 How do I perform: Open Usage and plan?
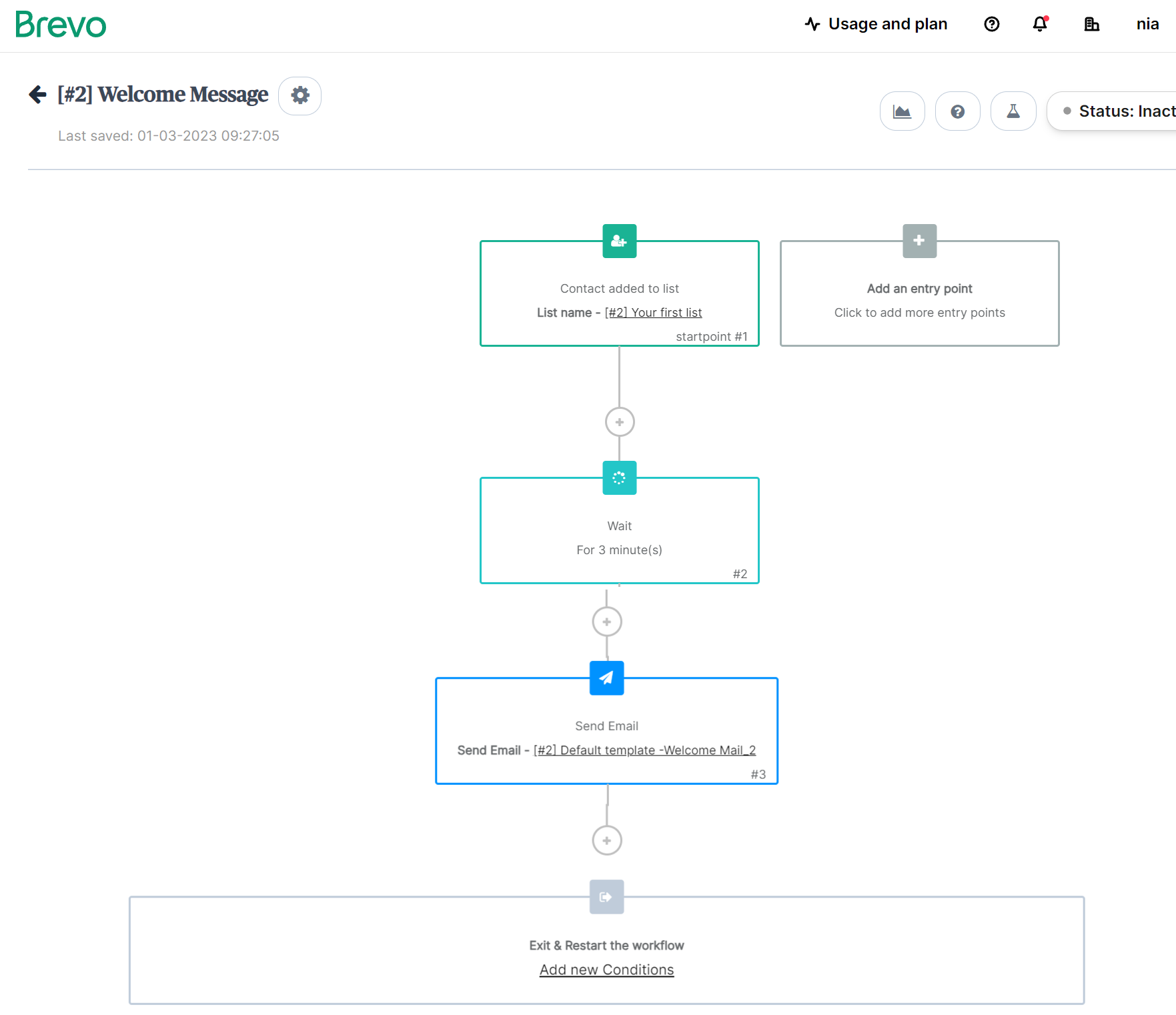pos(876,25)
